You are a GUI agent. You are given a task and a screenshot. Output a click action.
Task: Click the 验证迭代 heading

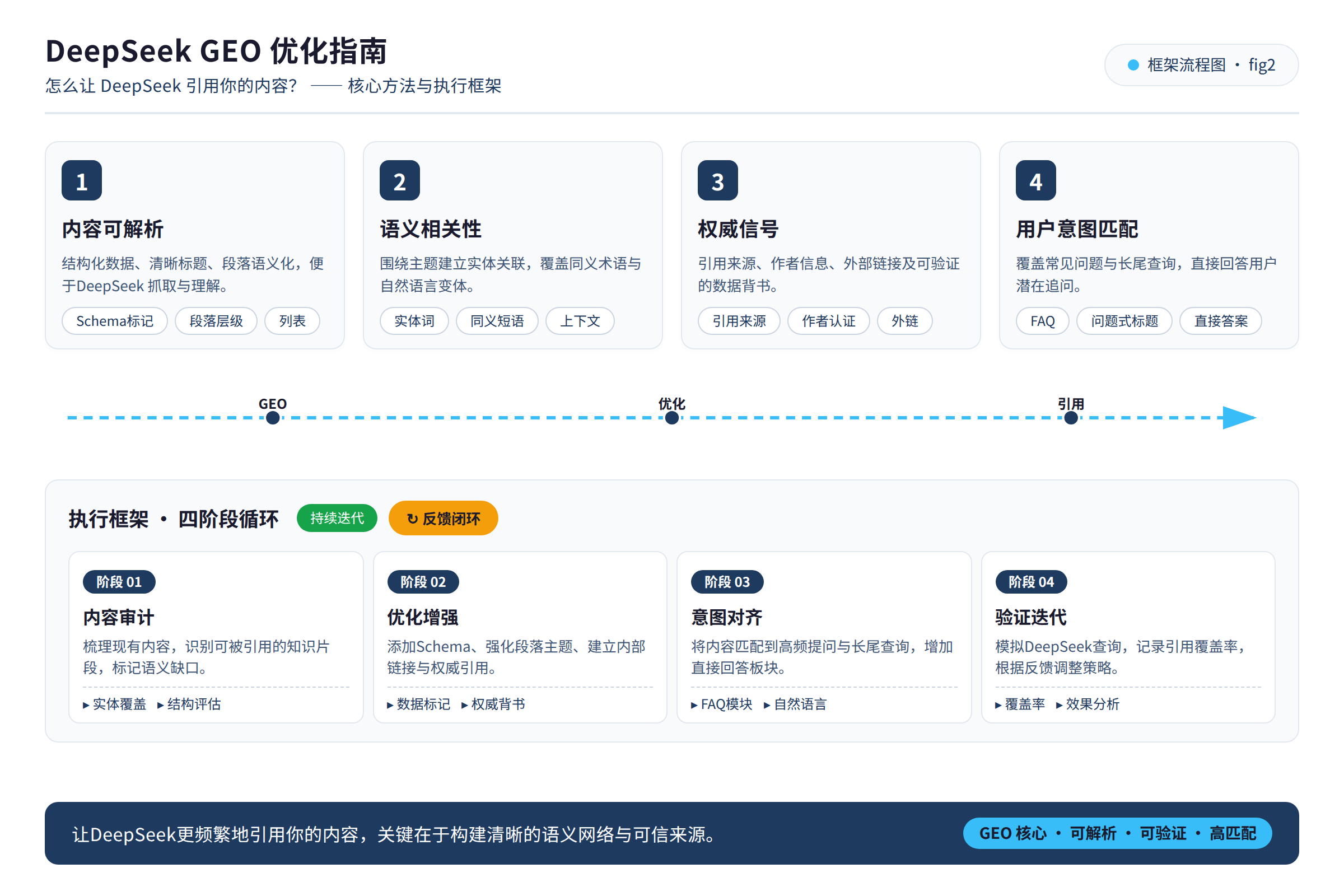pyautogui.click(x=1030, y=617)
